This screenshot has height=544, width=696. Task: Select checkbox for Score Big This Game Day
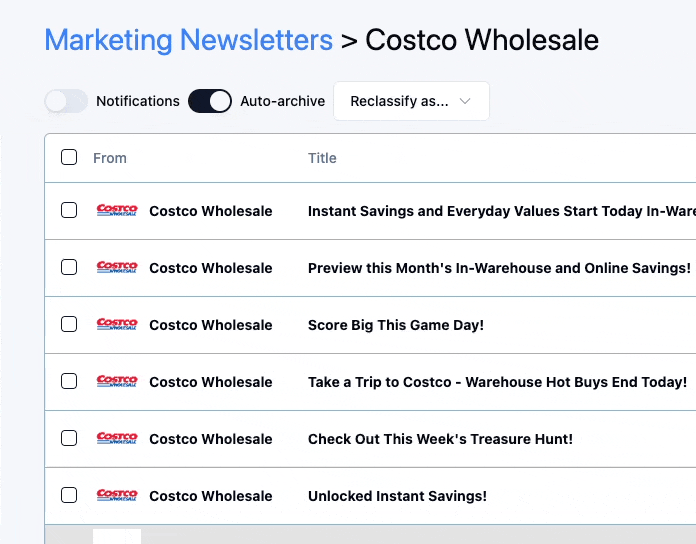(69, 324)
